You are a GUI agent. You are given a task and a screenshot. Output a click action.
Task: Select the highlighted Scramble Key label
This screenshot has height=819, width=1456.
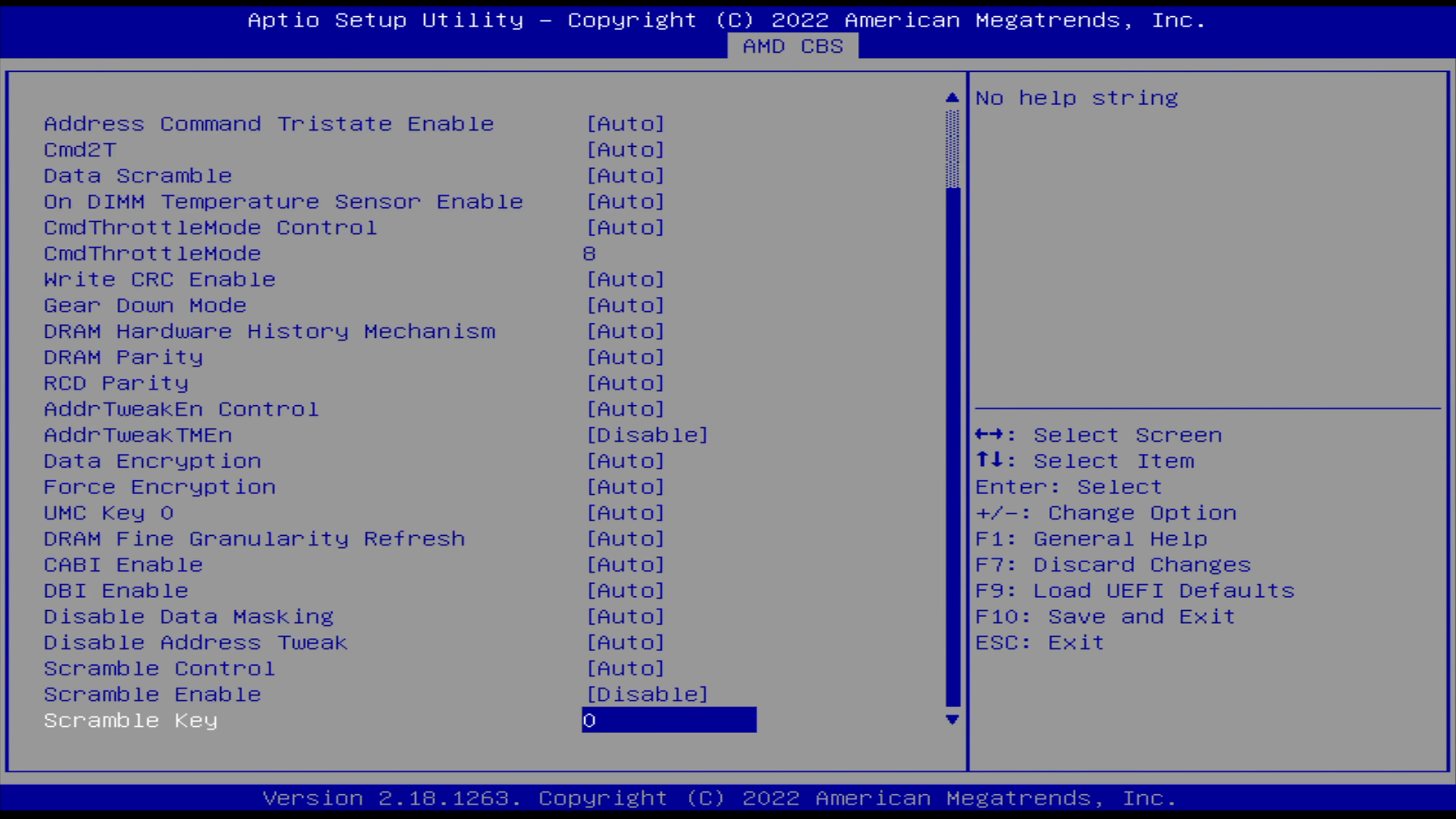click(x=130, y=721)
